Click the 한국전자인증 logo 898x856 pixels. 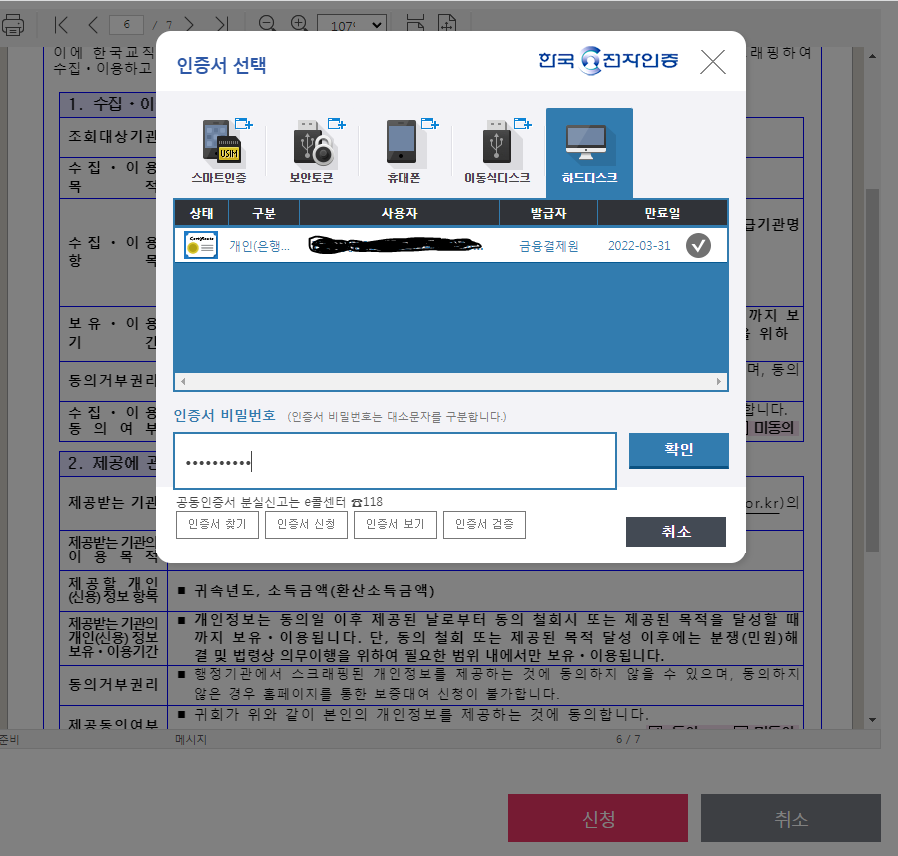tap(608, 60)
